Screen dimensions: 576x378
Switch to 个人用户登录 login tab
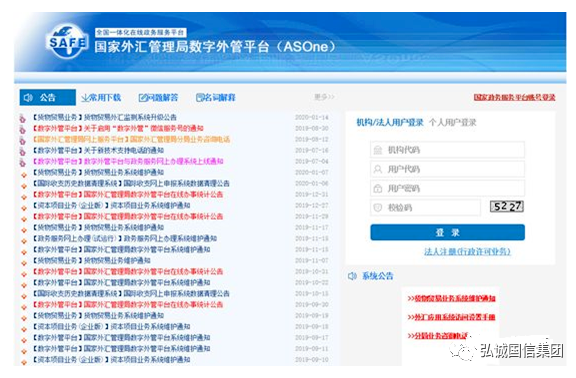[x=453, y=122]
